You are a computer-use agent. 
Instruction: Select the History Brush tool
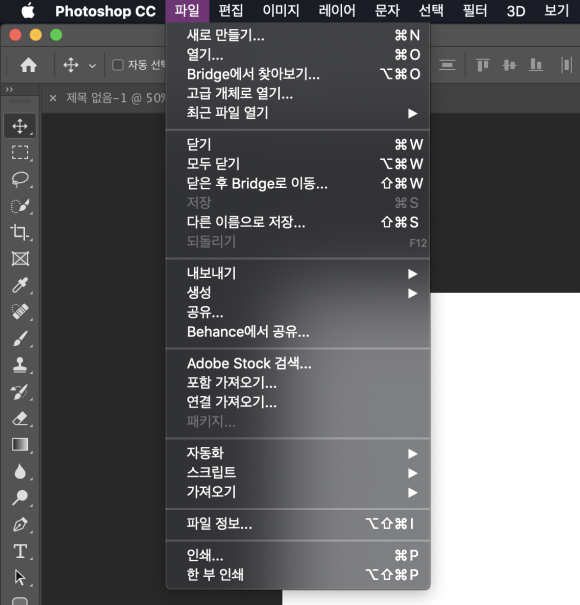(20, 392)
